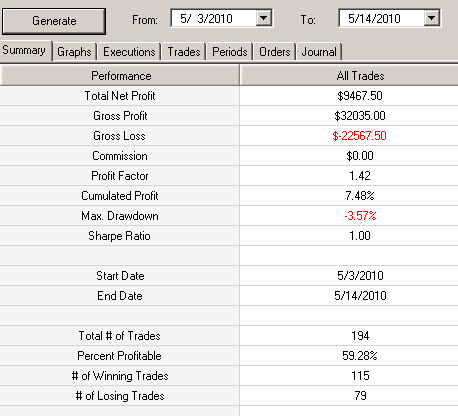Viewport: 458px width, 416px height.
Task: Switch to the Graphs tab
Action: (x=74, y=52)
